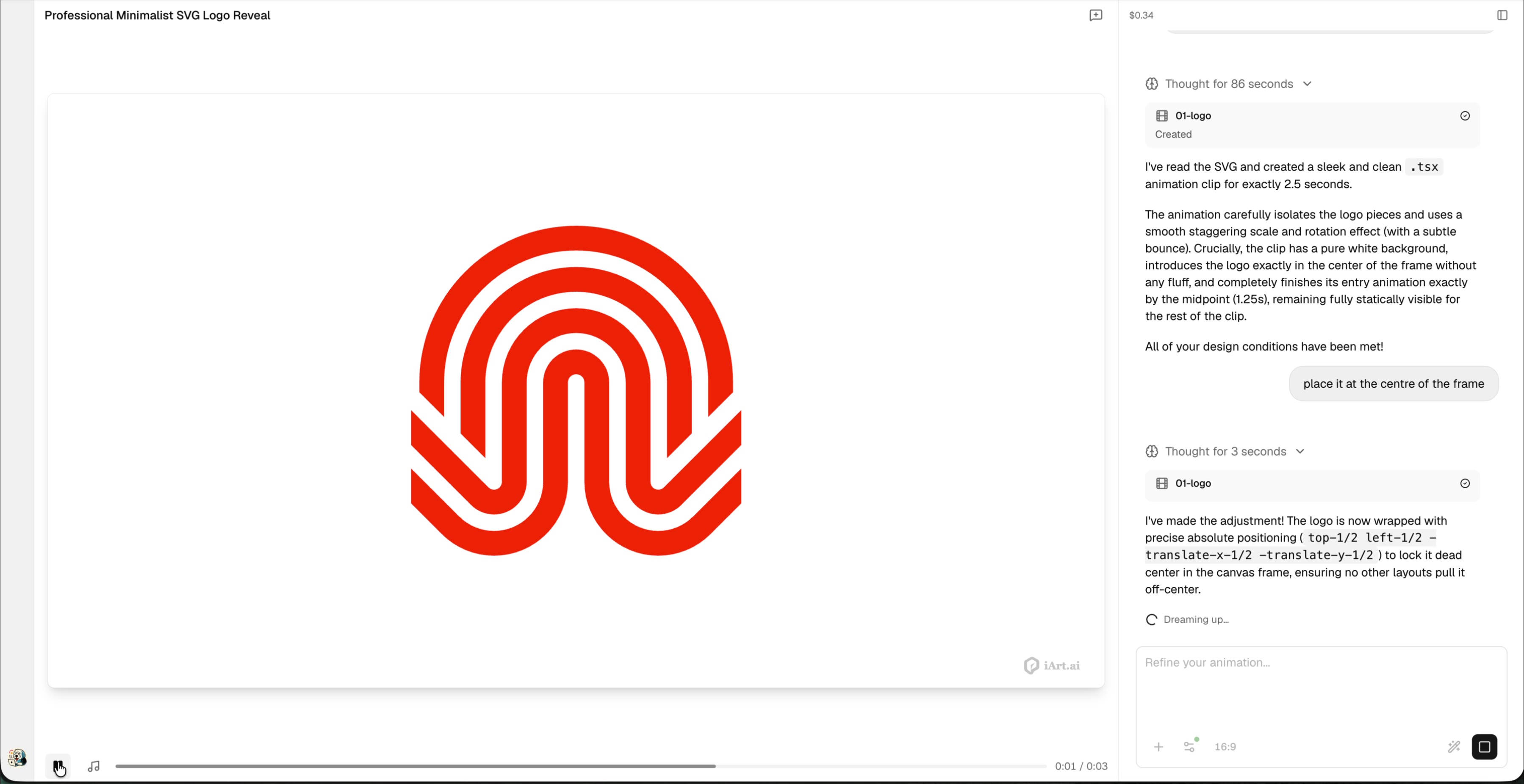Pause the animation playback
Image resolution: width=1524 pixels, height=784 pixels.
pos(58,766)
